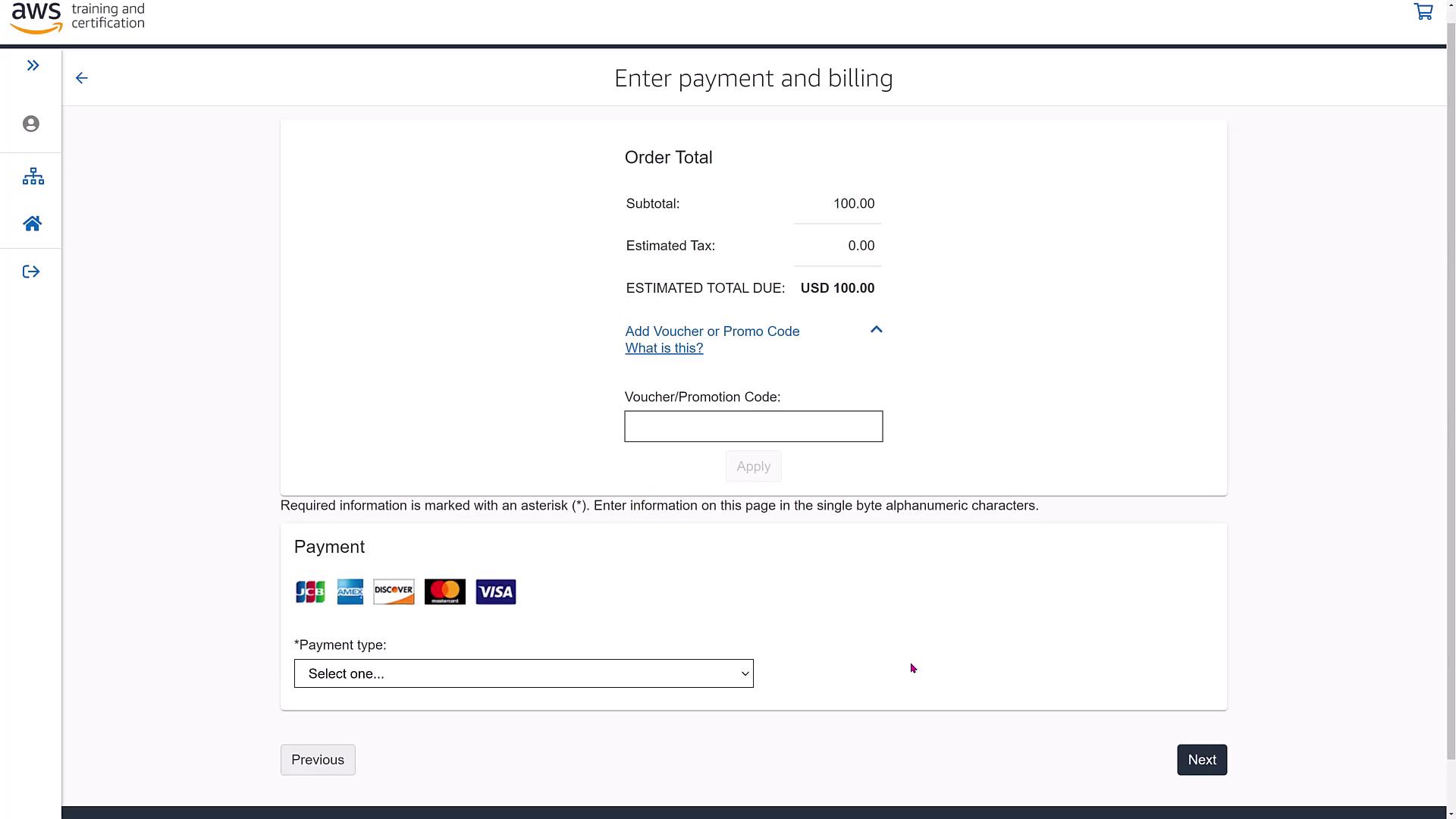The height and width of the screenshot is (819, 1456).
Task: Click the back arrow icon
Action: tap(82, 78)
